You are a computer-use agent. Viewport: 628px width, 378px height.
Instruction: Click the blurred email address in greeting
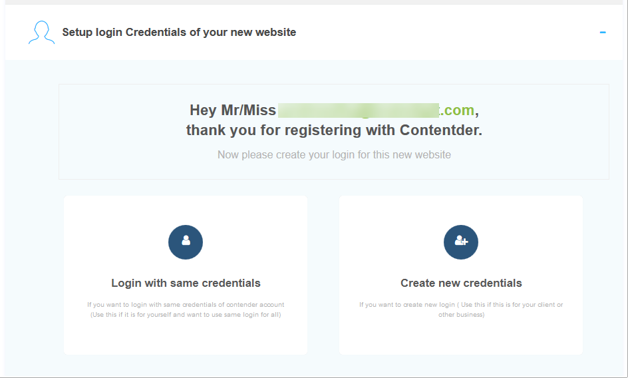[358, 110]
